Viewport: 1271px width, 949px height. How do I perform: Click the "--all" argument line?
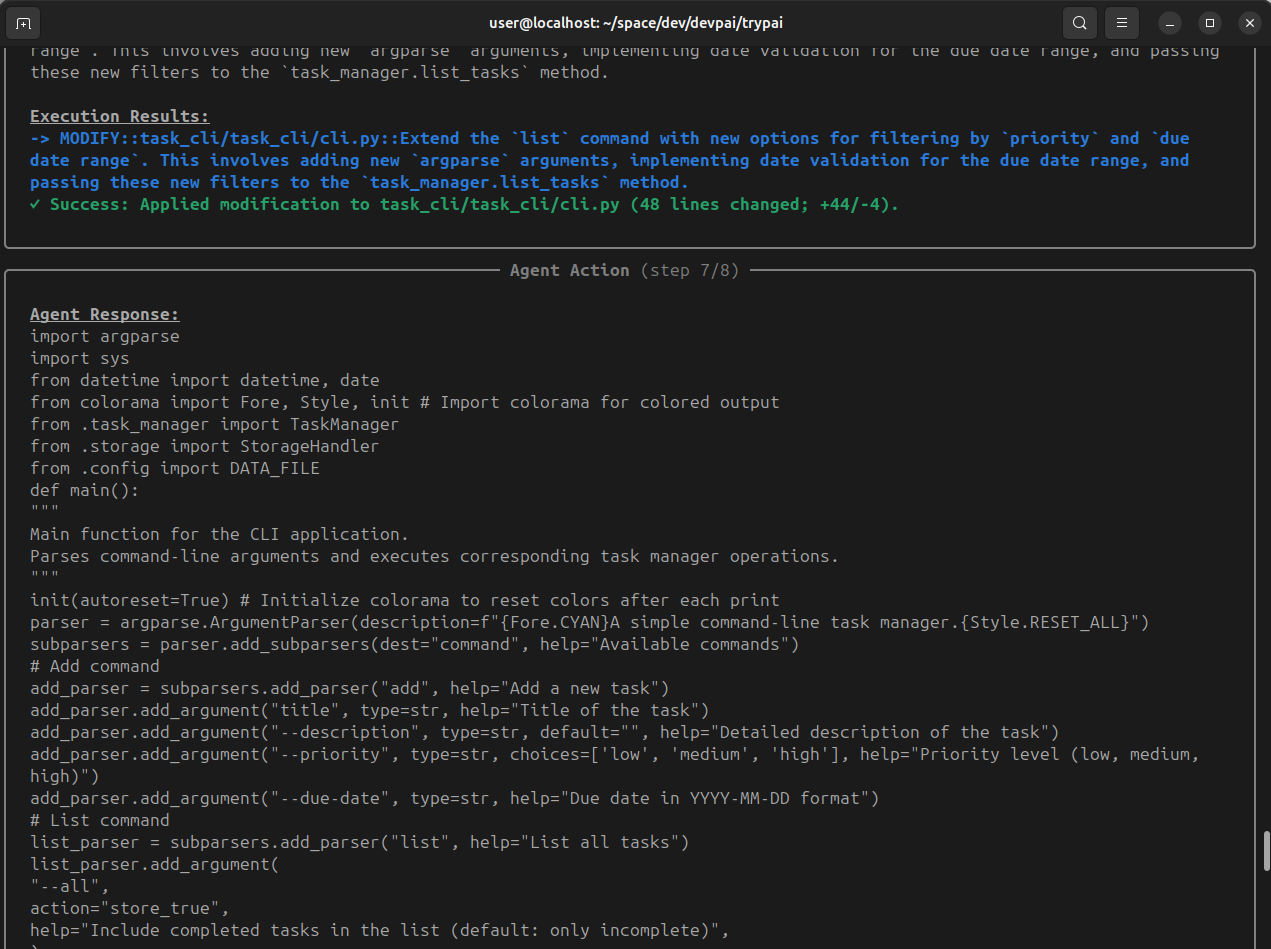69,886
